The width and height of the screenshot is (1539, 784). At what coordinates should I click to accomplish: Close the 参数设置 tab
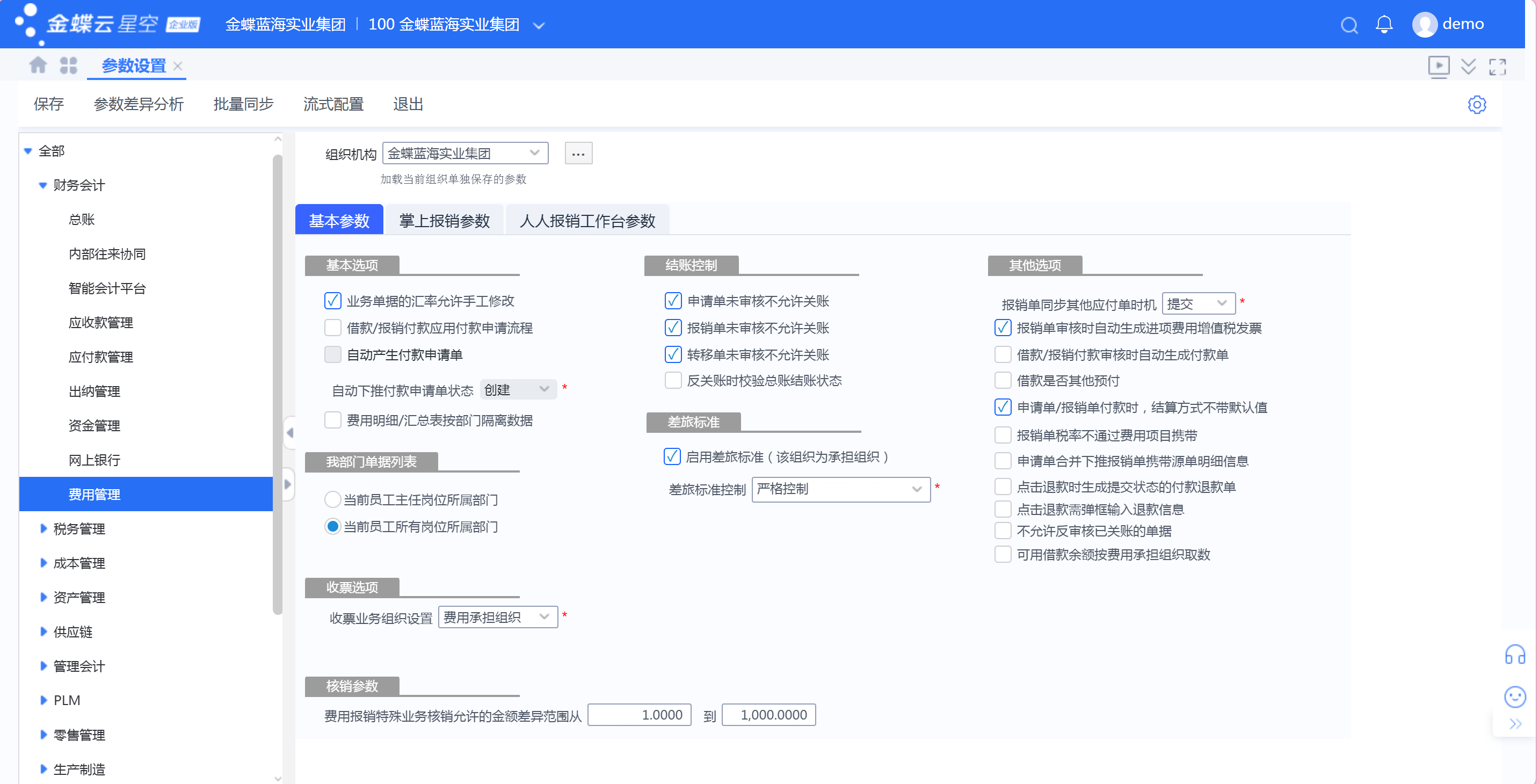point(177,66)
